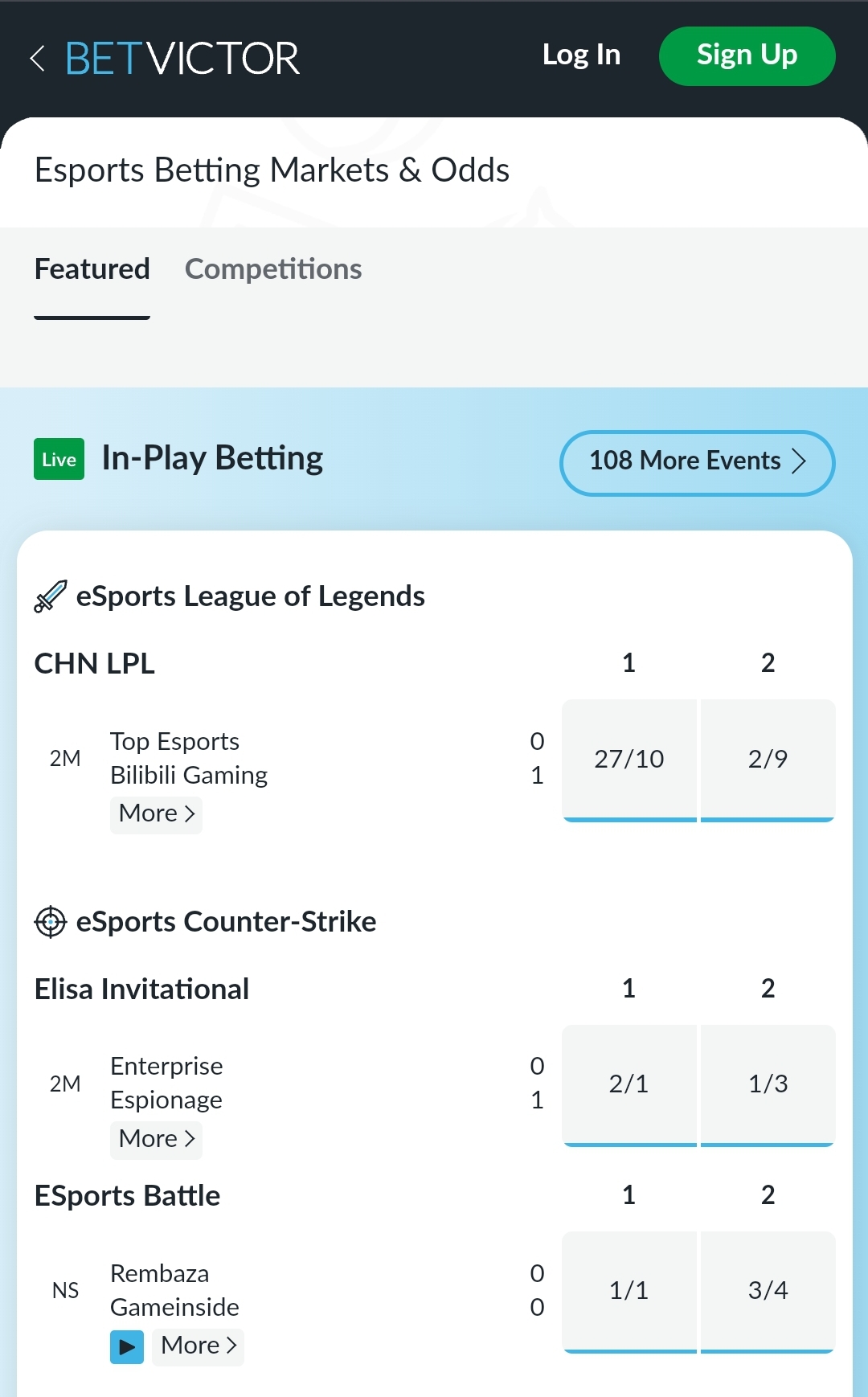Screen dimensions: 868x1397
Task: Select the 1/3 odds for Espionage
Action: coord(768,1084)
